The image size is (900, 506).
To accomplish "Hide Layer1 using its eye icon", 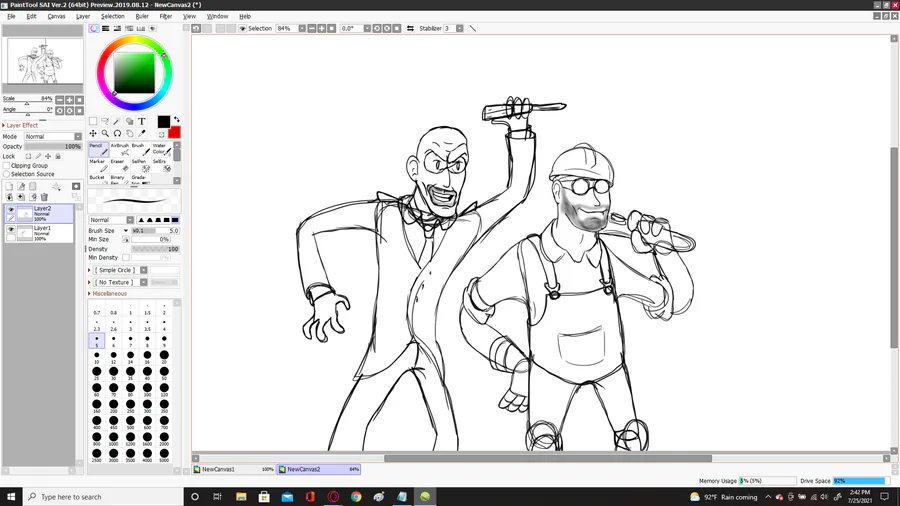I will click(11, 229).
